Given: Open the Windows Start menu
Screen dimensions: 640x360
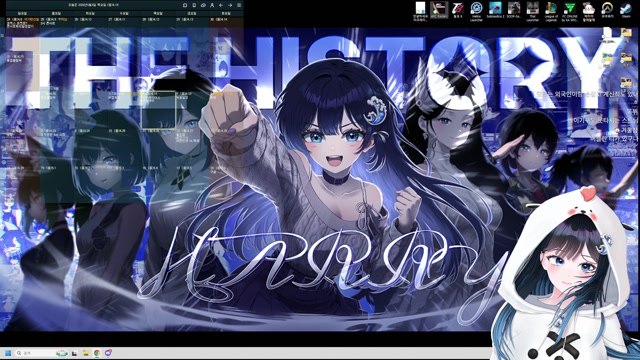Looking at the screenshot, I should coord(8,353).
